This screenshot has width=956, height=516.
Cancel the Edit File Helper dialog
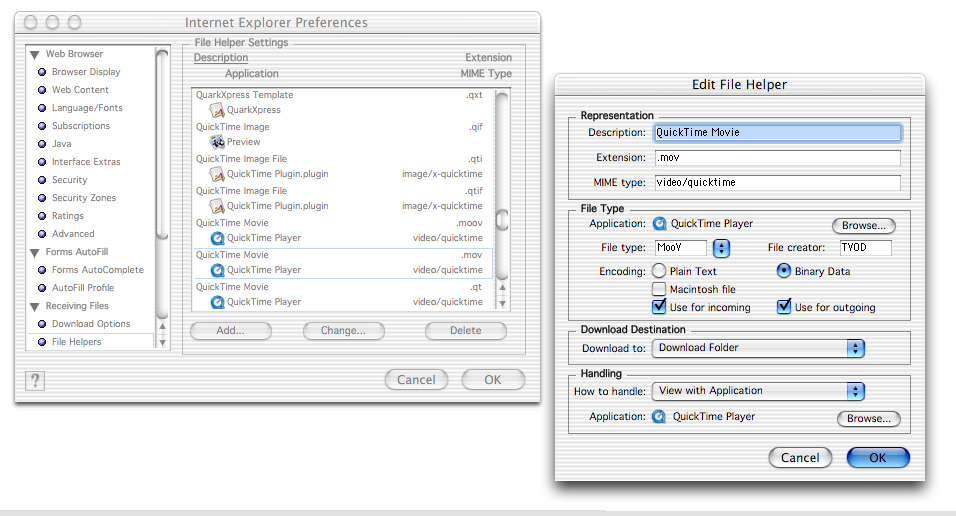[x=800, y=457]
